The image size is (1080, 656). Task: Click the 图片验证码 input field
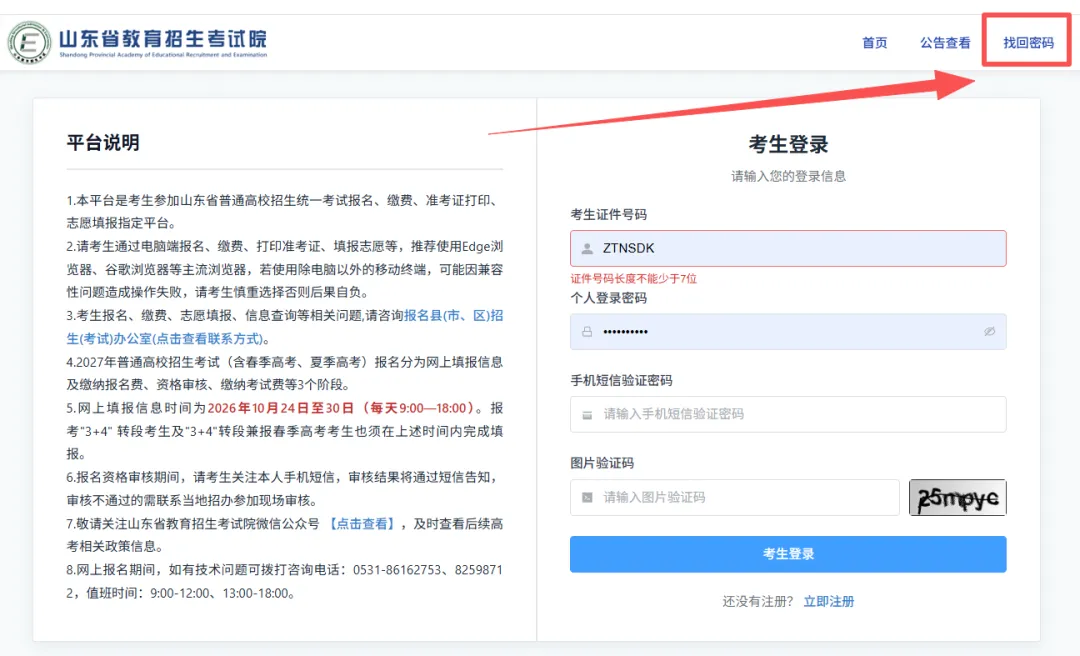tap(734, 497)
